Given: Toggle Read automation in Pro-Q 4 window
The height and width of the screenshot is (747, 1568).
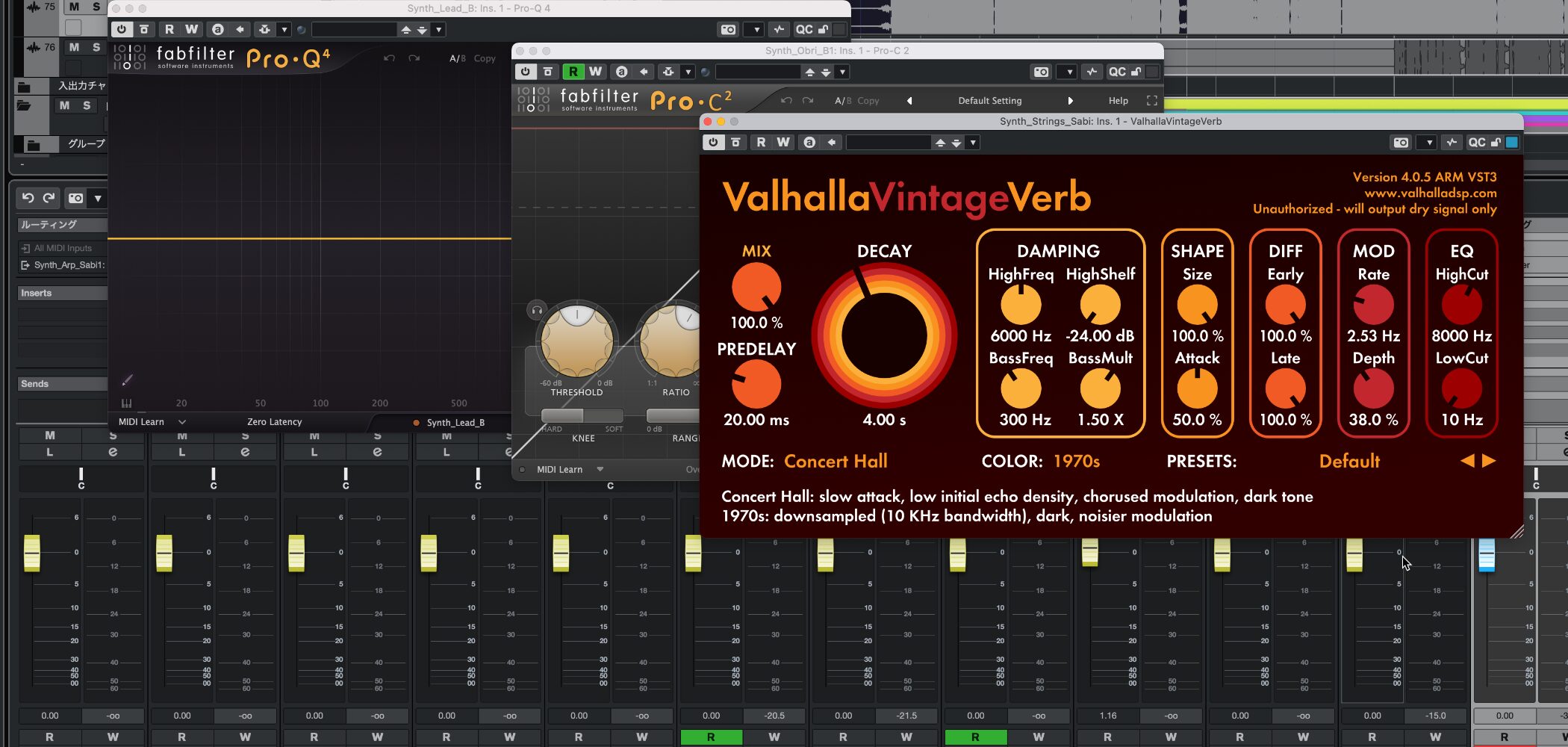Looking at the screenshot, I should click(169, 29).
